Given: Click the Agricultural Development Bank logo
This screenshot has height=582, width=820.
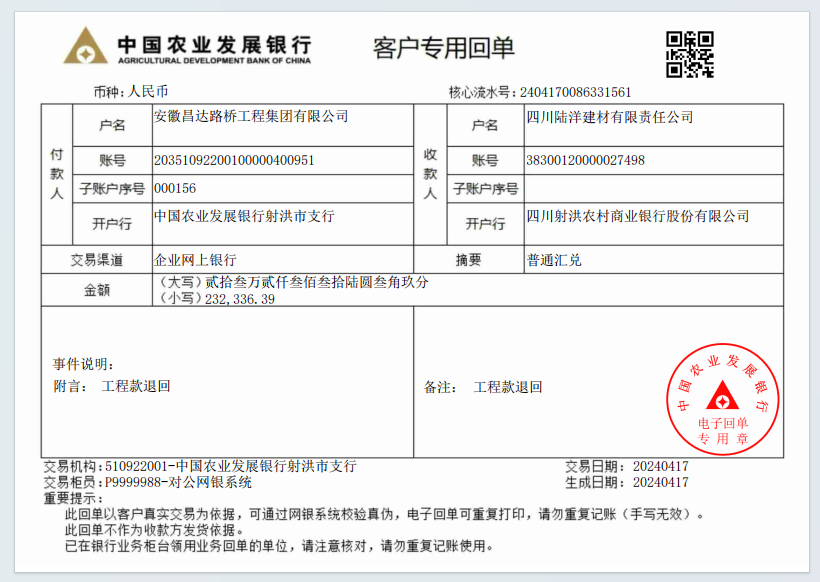Looking at the screenshot, I should pos(86,46).
